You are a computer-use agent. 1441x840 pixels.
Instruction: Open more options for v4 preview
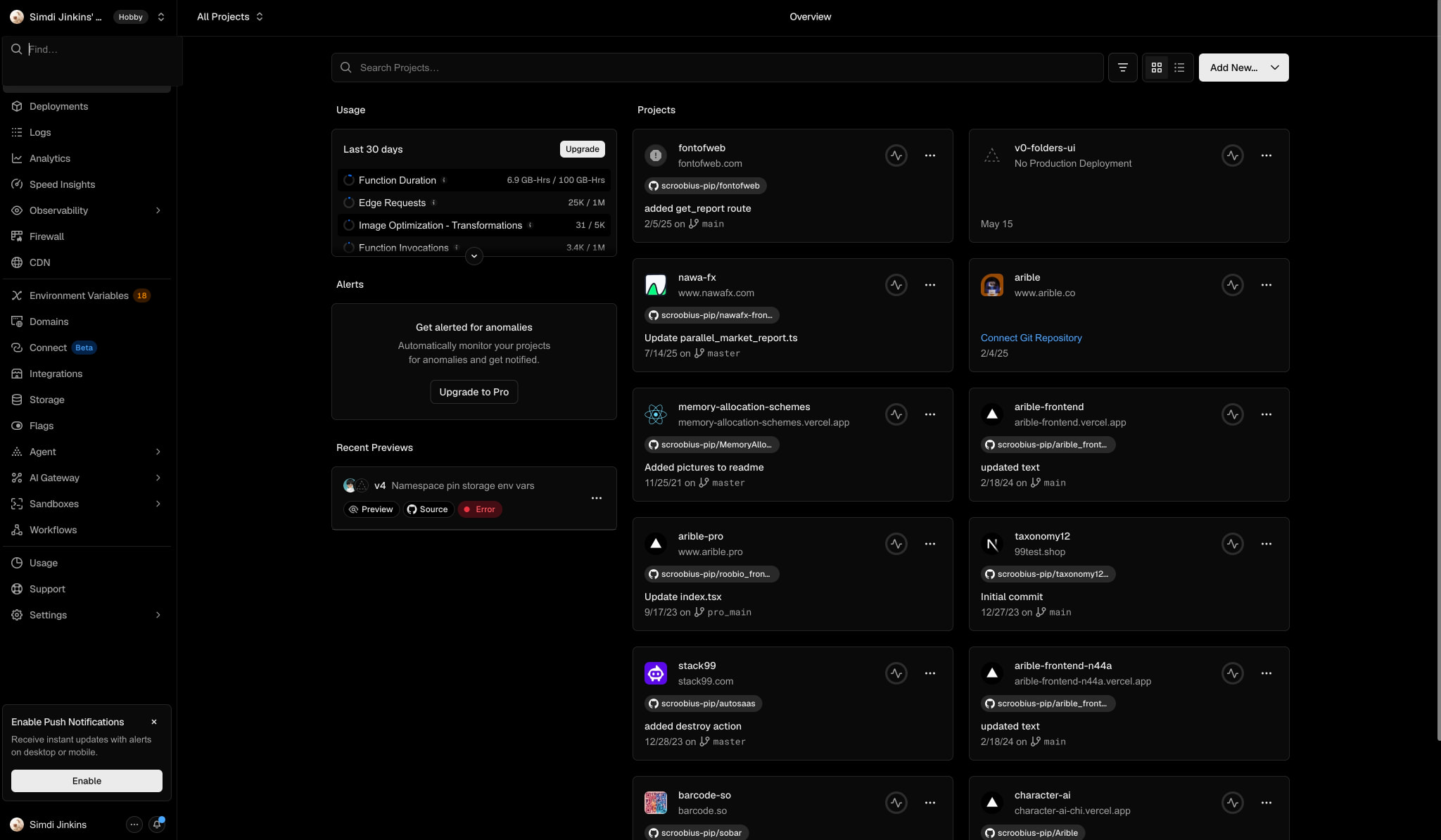(x=596, y=498)
